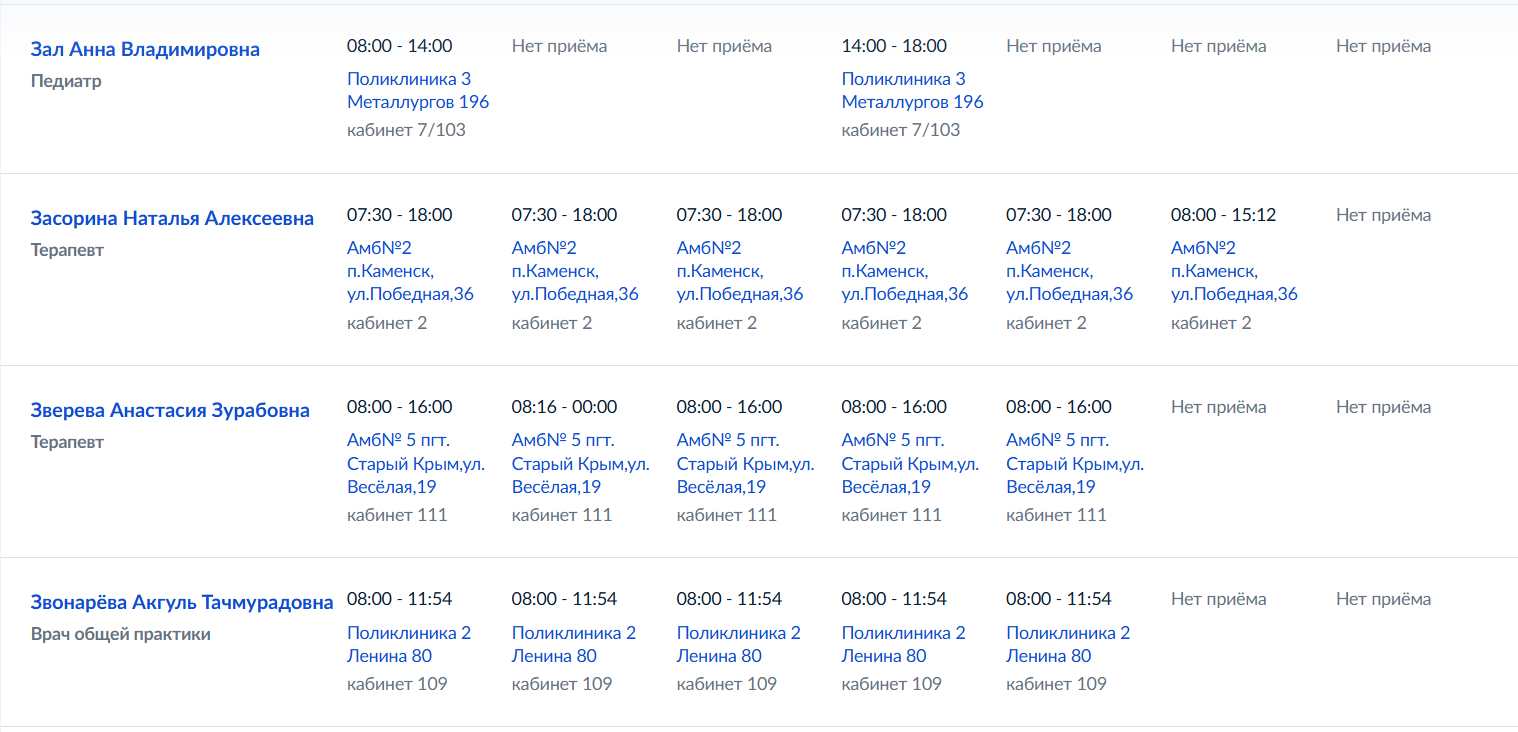Open doctor Зал Анна Владимировна profile

coord(145,49)
